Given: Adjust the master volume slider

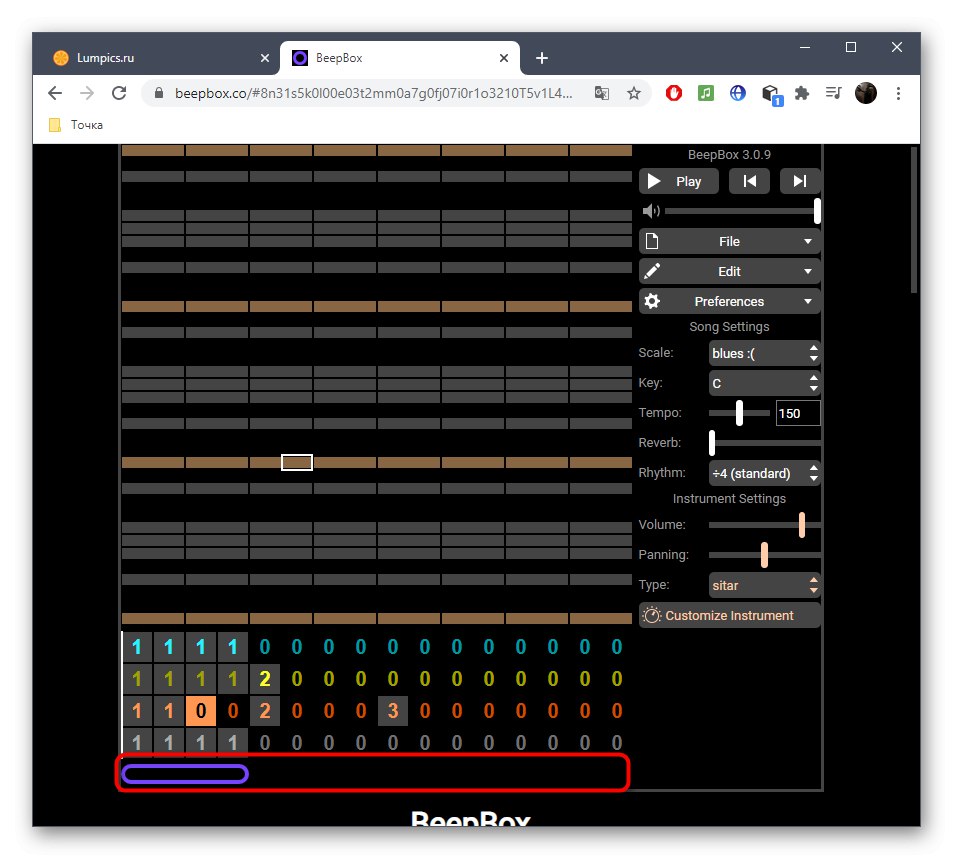Looking at the screenshot, I should pos(743,211).
